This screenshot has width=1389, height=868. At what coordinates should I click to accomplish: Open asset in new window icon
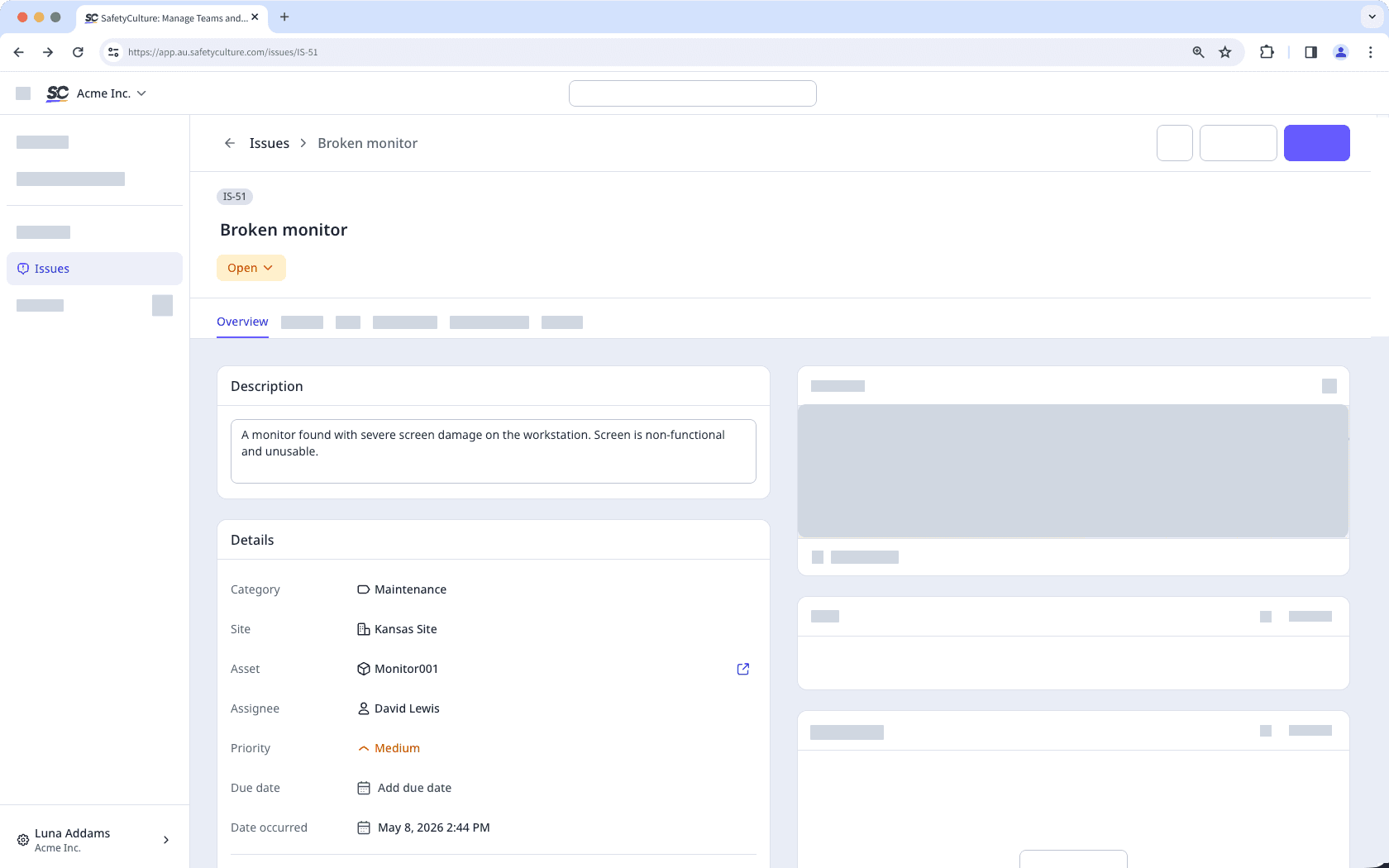743,669
